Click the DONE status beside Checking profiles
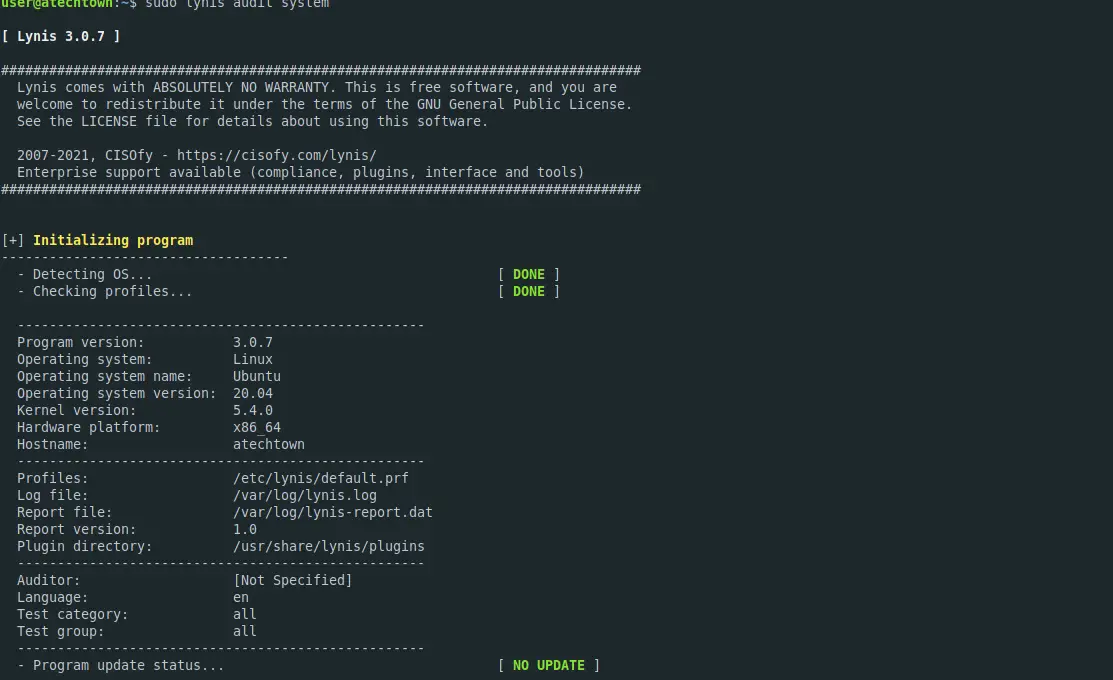 point(529,291)
